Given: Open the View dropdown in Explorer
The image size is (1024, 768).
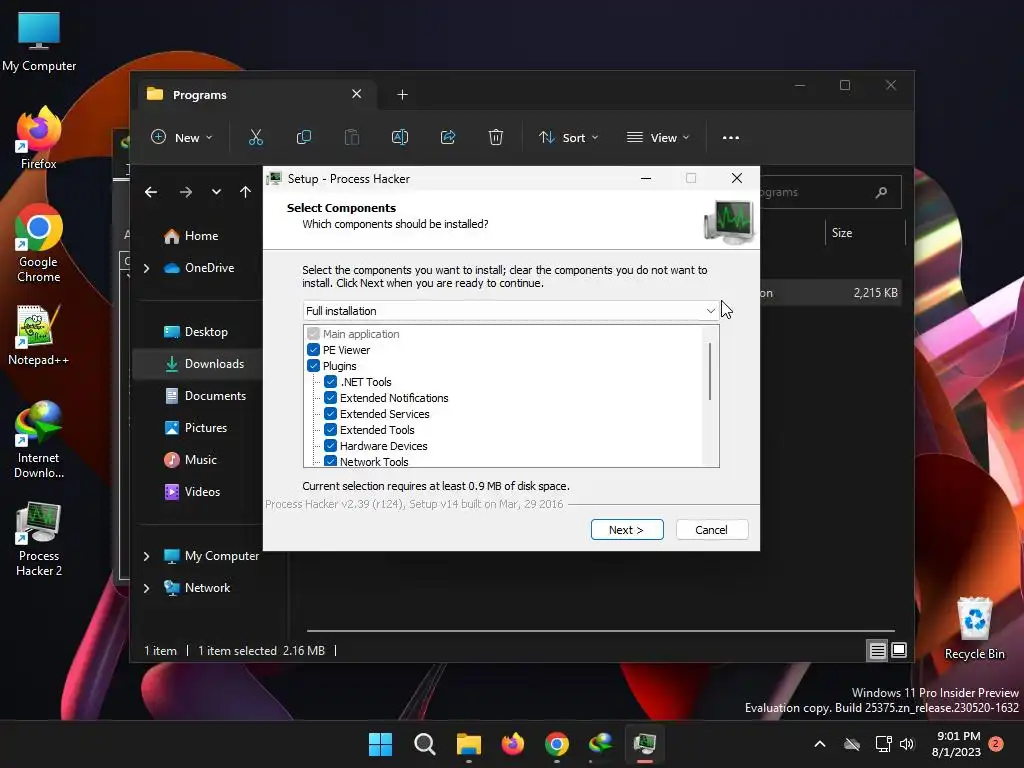Looking at the screenshot, I should [x=658, y=138].
